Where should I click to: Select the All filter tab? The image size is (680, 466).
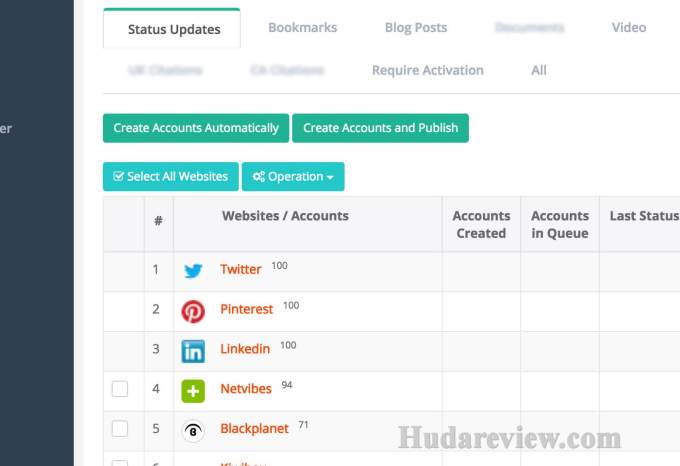(x=539, y=70)
